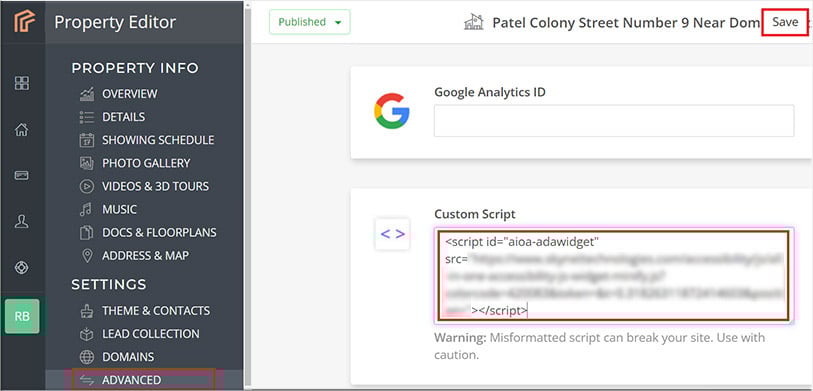Click the dashboard grid icon in left rail
813x391 pixels.
[22, 83]
